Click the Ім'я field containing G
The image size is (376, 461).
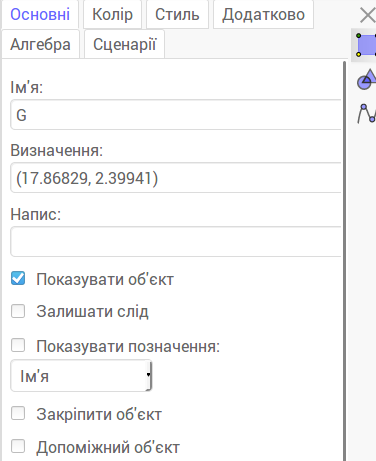click(176, 114)
